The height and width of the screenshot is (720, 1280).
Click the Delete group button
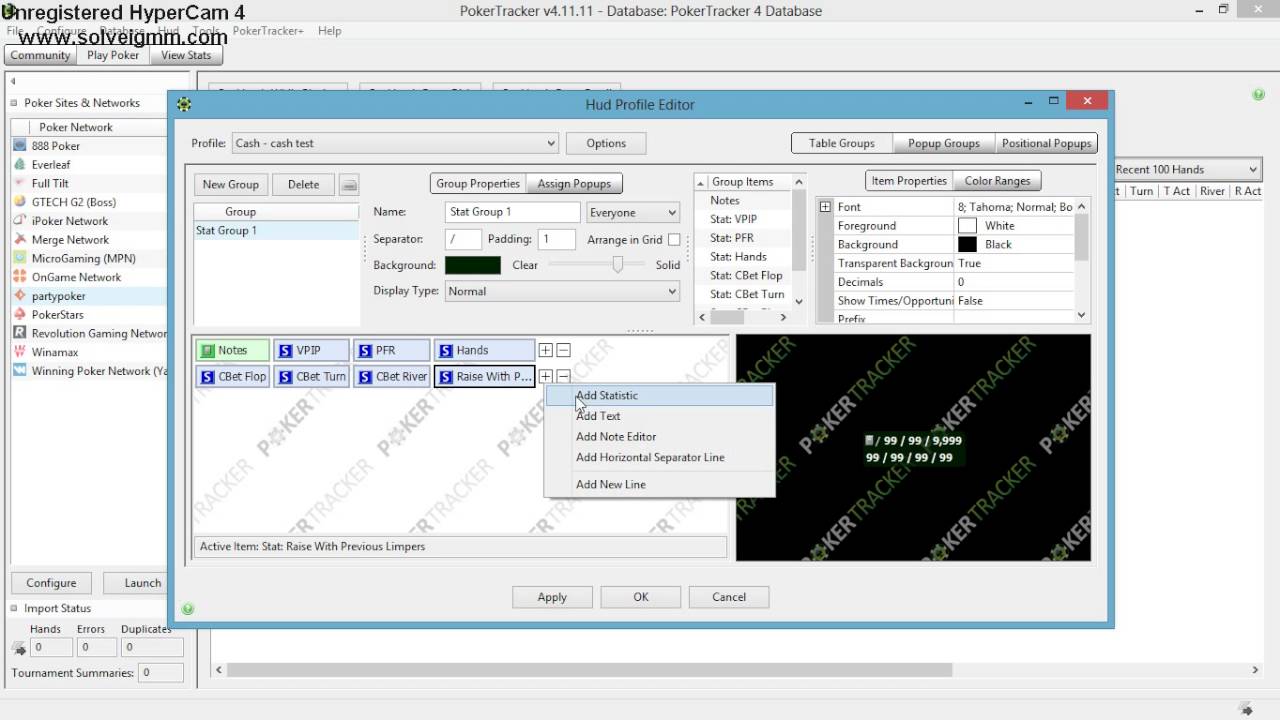coord(303,184)
